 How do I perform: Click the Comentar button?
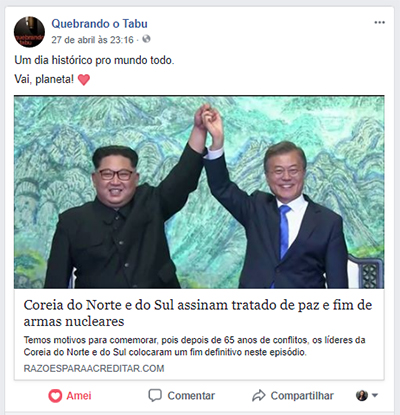pyautogui.click(x=182, y=395)
